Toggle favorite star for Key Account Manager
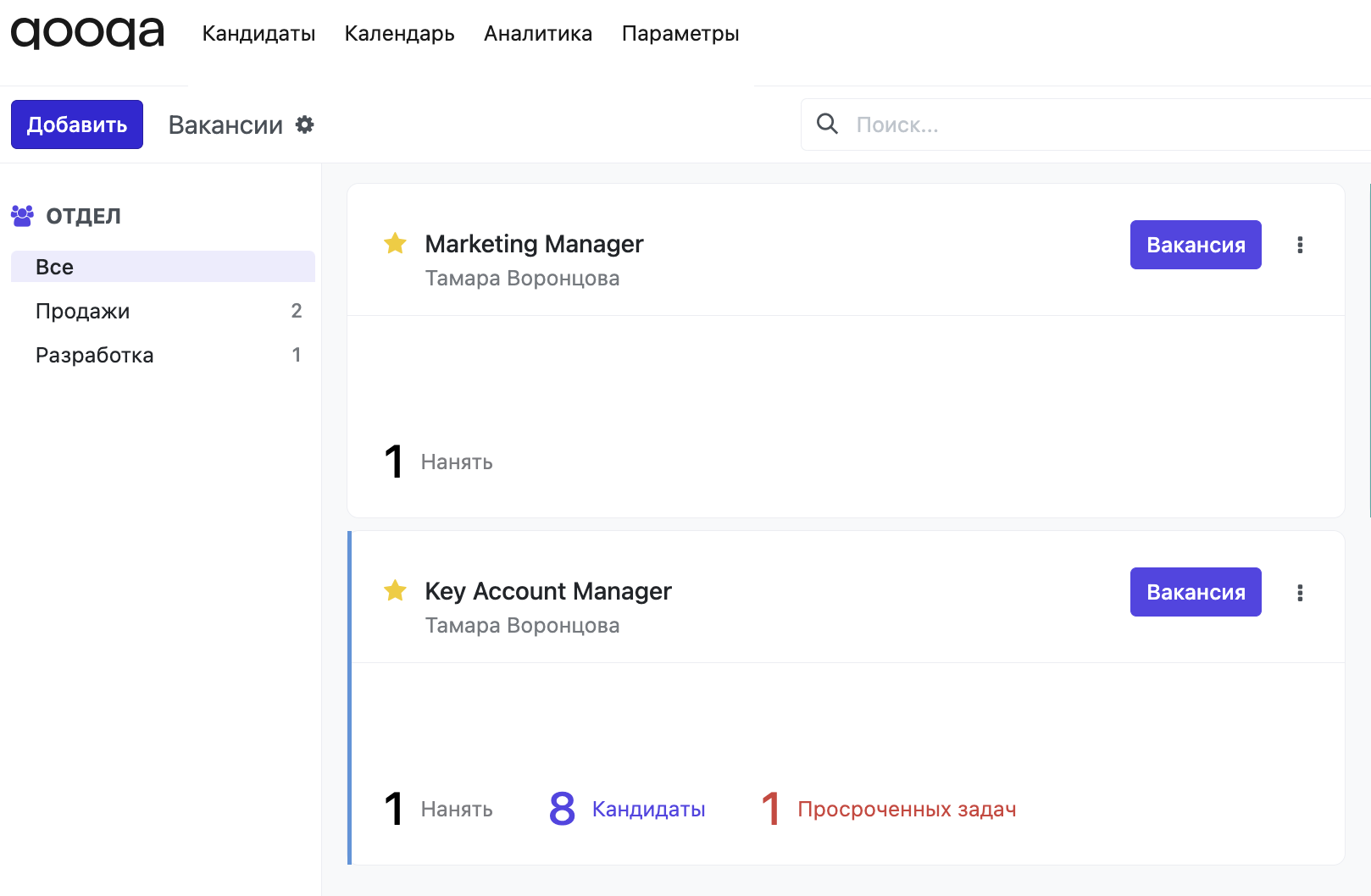 click(395, 591)
